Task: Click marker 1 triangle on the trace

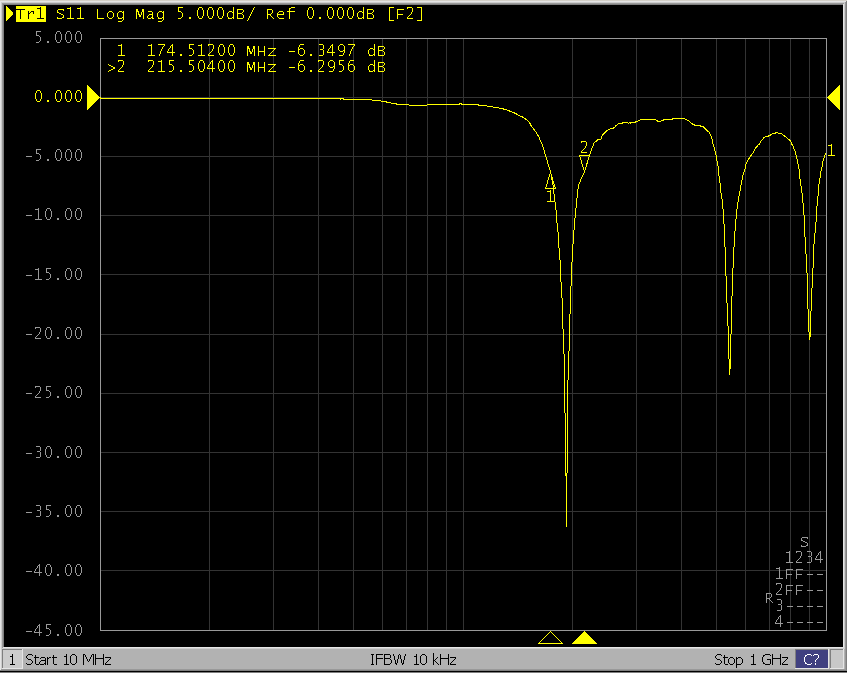Action: coord(550,183)
